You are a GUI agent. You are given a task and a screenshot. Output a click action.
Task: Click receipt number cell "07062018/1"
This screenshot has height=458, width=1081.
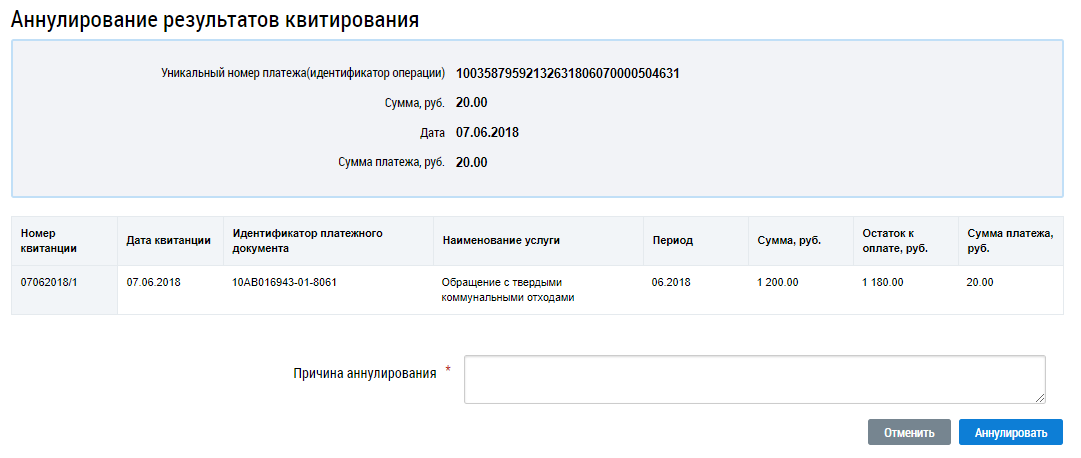pos(49,282)
